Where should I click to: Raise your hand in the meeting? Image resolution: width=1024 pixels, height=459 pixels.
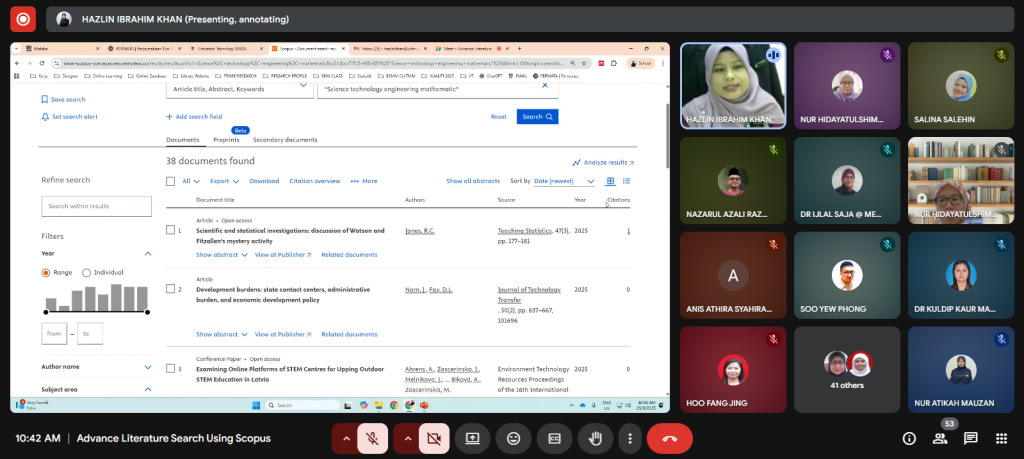click(595, 438)
